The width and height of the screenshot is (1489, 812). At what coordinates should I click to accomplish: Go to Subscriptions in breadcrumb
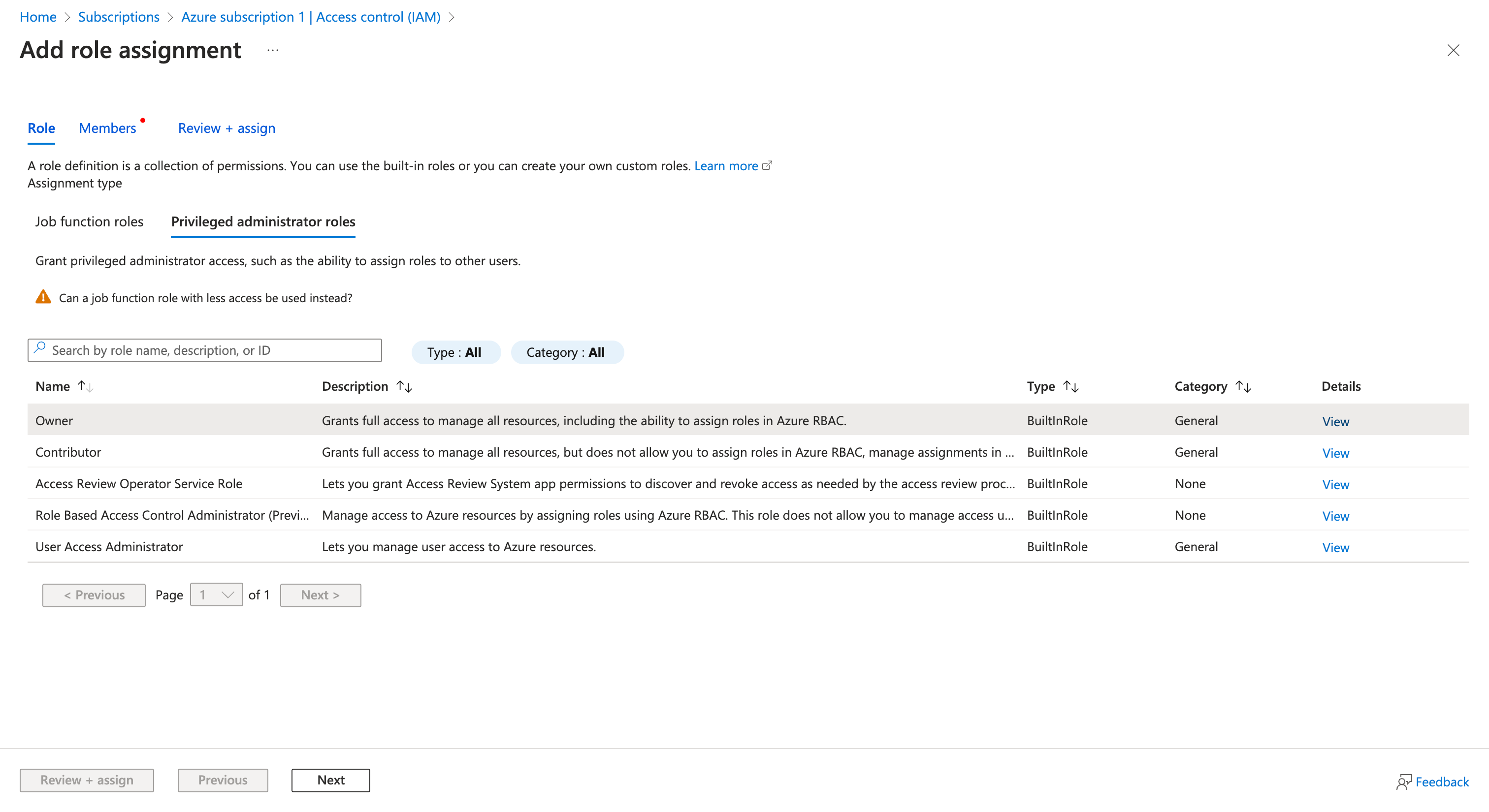[119, 17]
